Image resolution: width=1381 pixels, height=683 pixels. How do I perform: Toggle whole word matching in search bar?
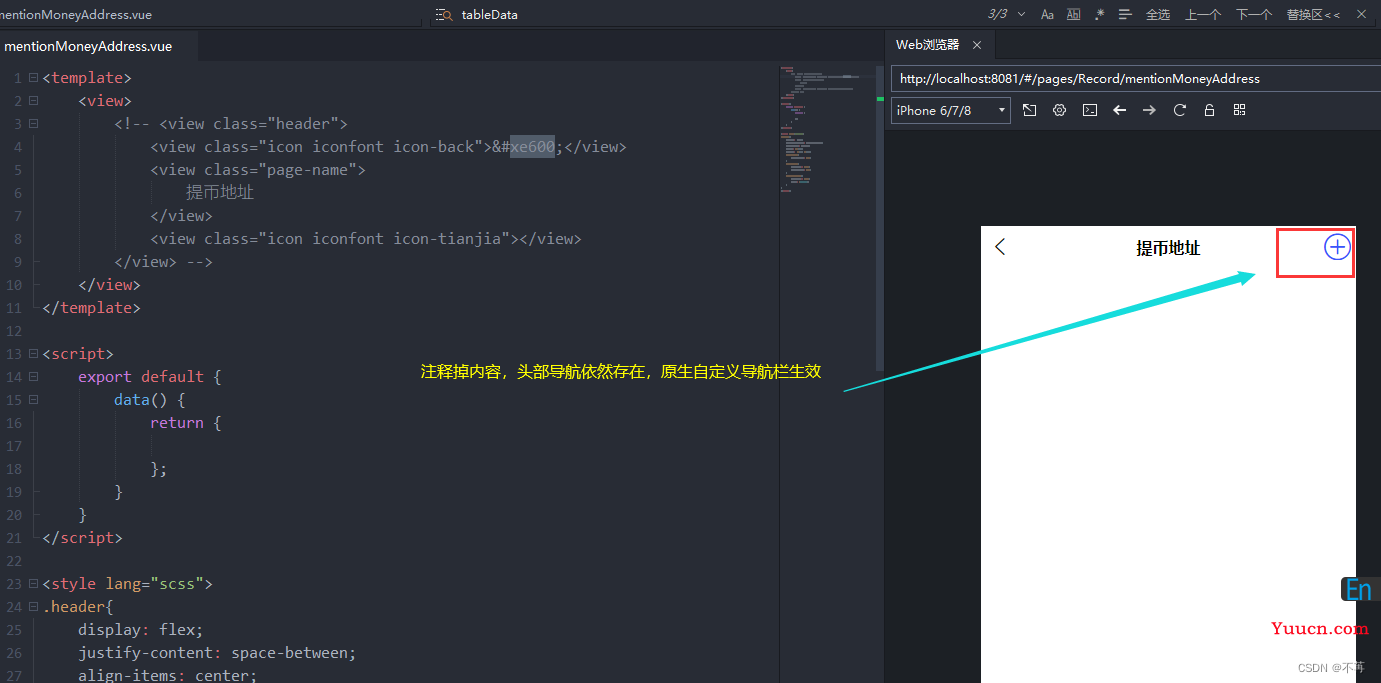(x=1073, y=14)
